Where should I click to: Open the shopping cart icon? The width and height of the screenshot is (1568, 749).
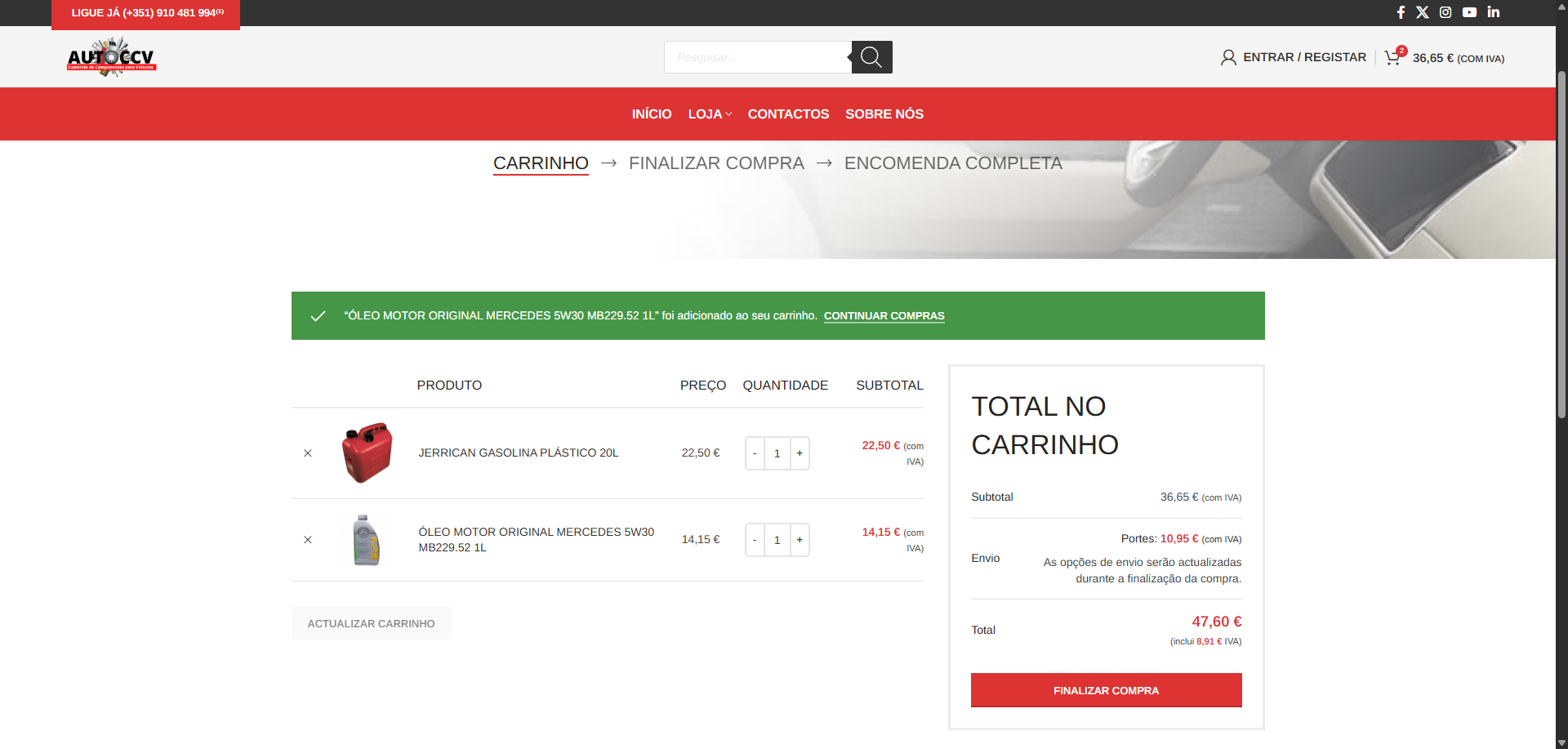pos(1393,57)
